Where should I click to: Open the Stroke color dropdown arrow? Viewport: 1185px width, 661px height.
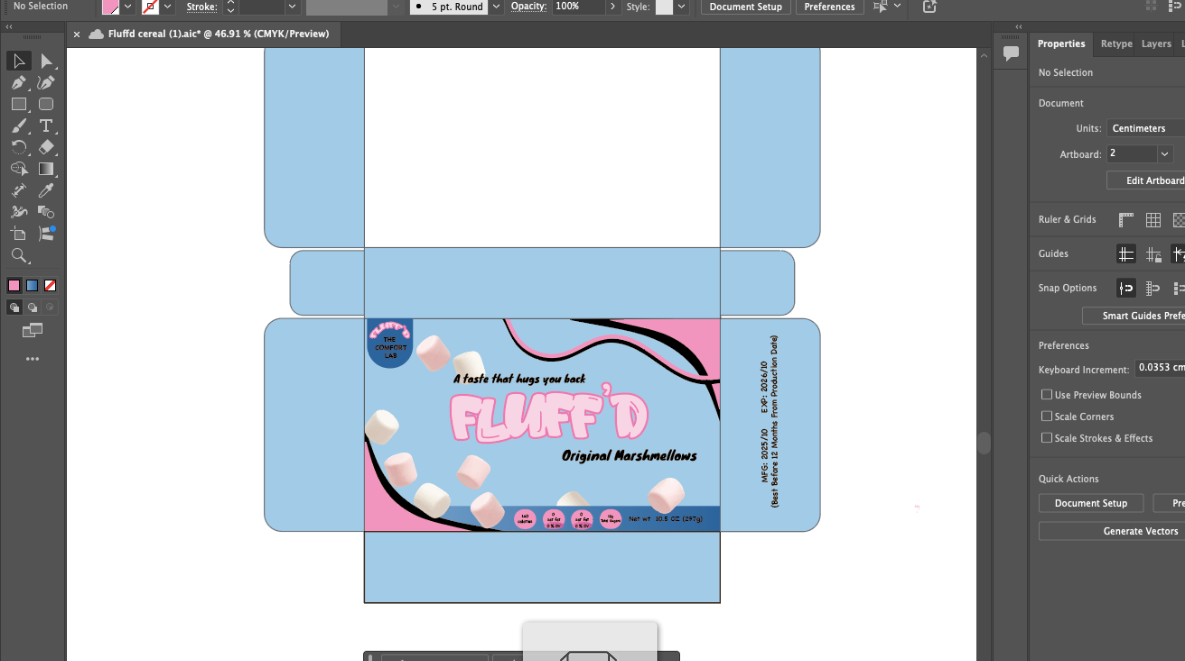pos(168,7)
